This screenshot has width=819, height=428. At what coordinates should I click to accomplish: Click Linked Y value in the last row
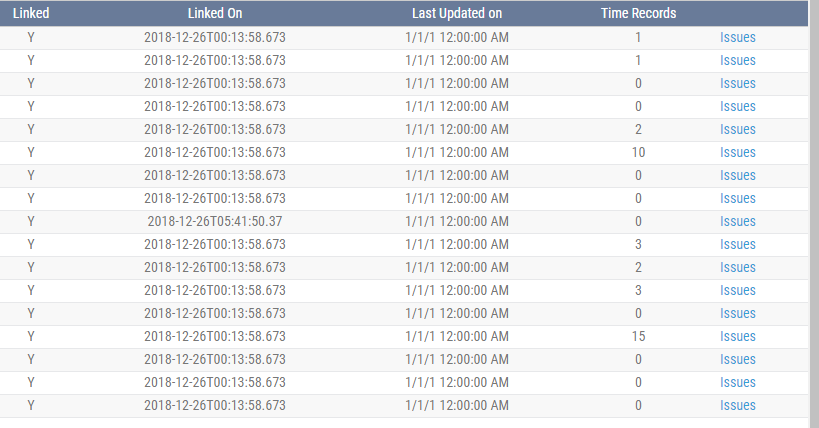tap(31, 406)
